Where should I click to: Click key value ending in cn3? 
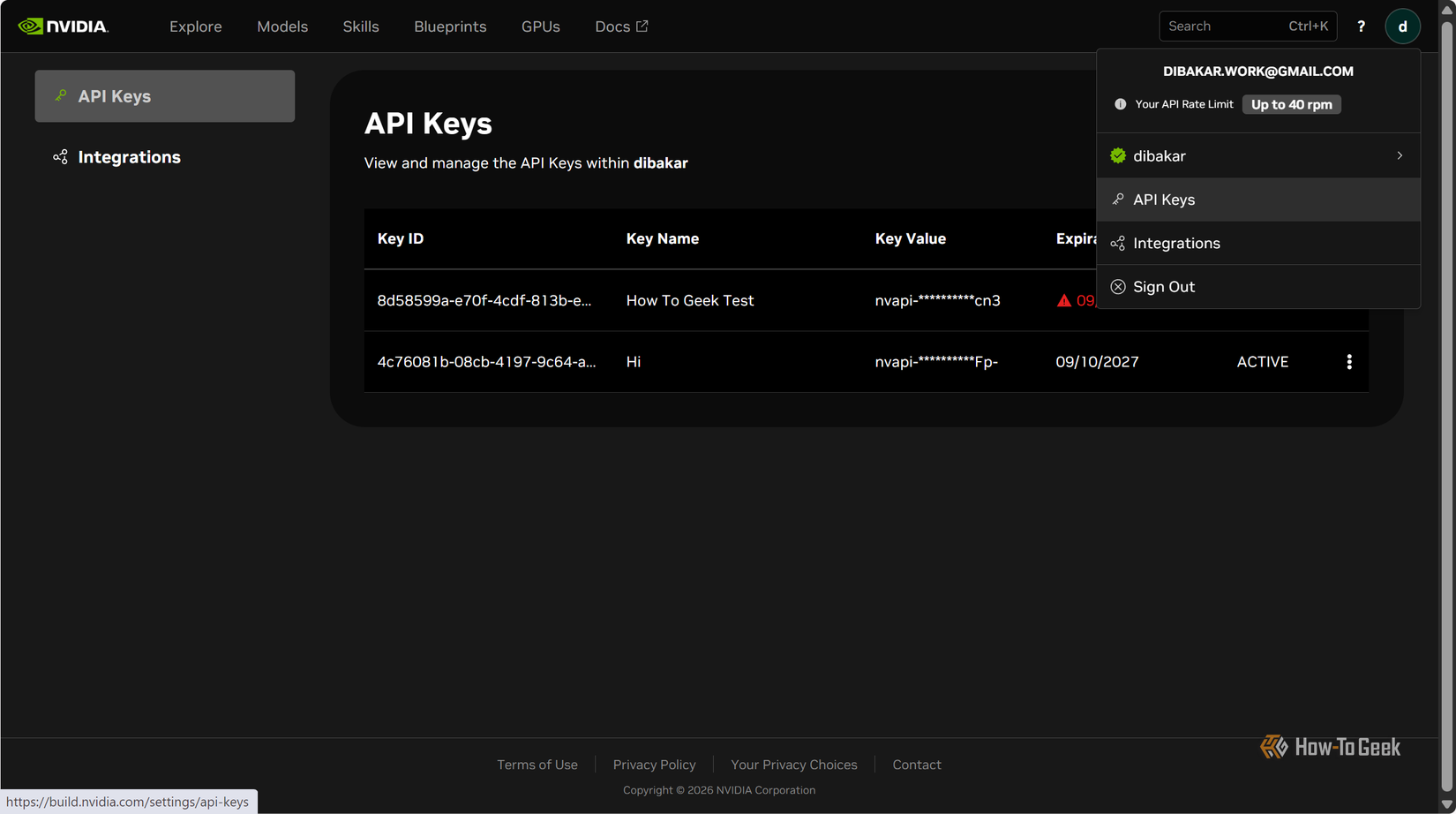[x=938, y=300]
